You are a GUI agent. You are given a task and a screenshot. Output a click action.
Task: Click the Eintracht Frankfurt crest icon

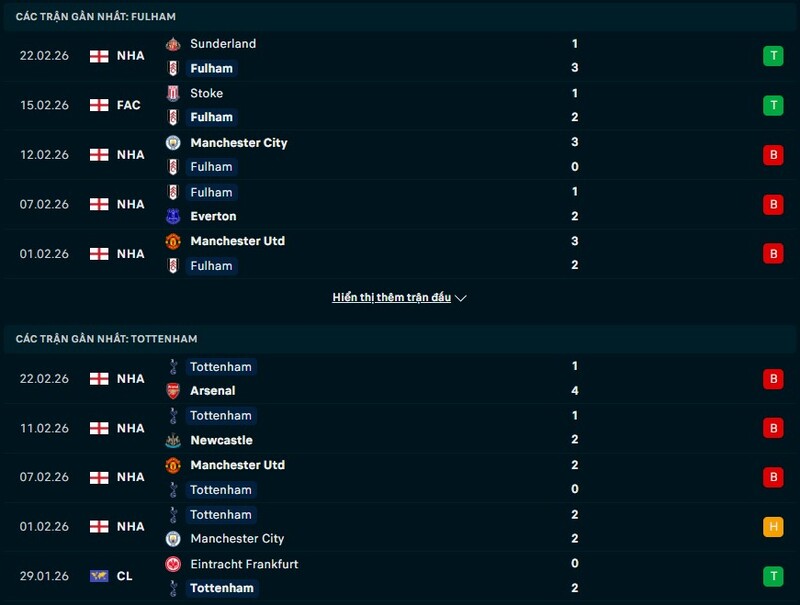point(173,564)
